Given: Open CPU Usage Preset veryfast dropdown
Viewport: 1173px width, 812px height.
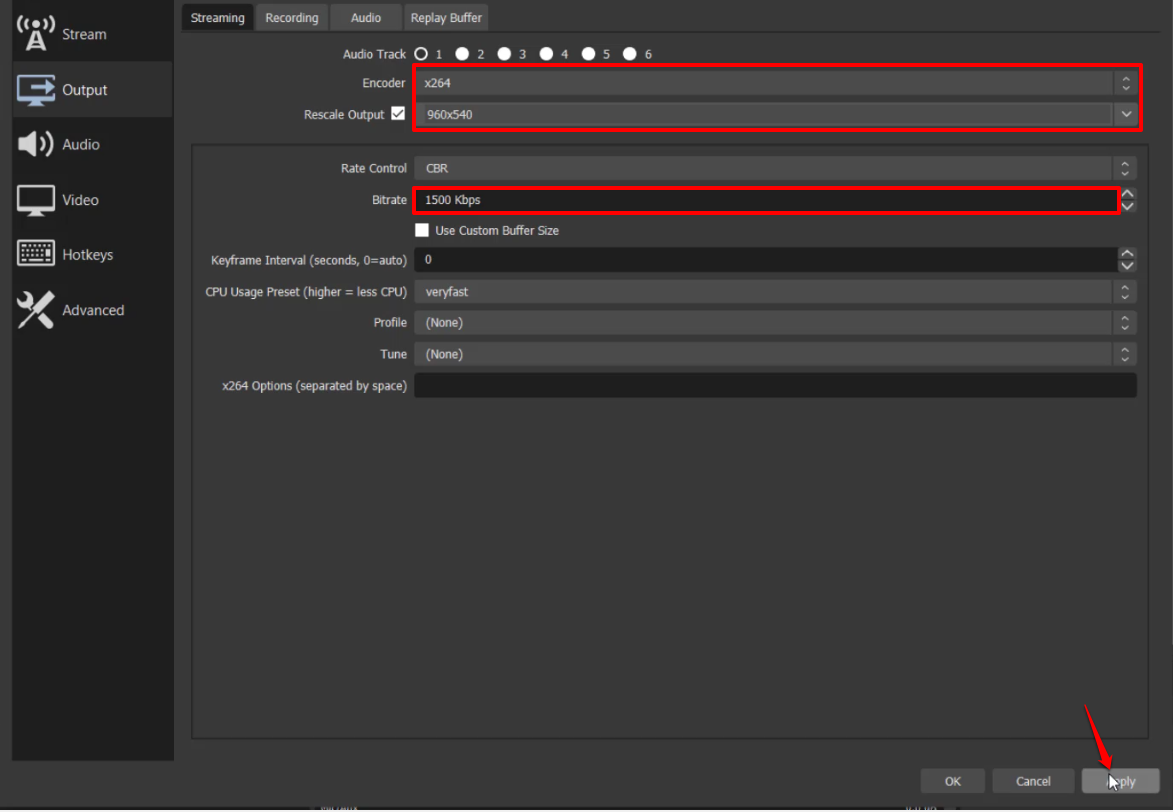Looking at the screenshot, I should click(x=774, y=291).
